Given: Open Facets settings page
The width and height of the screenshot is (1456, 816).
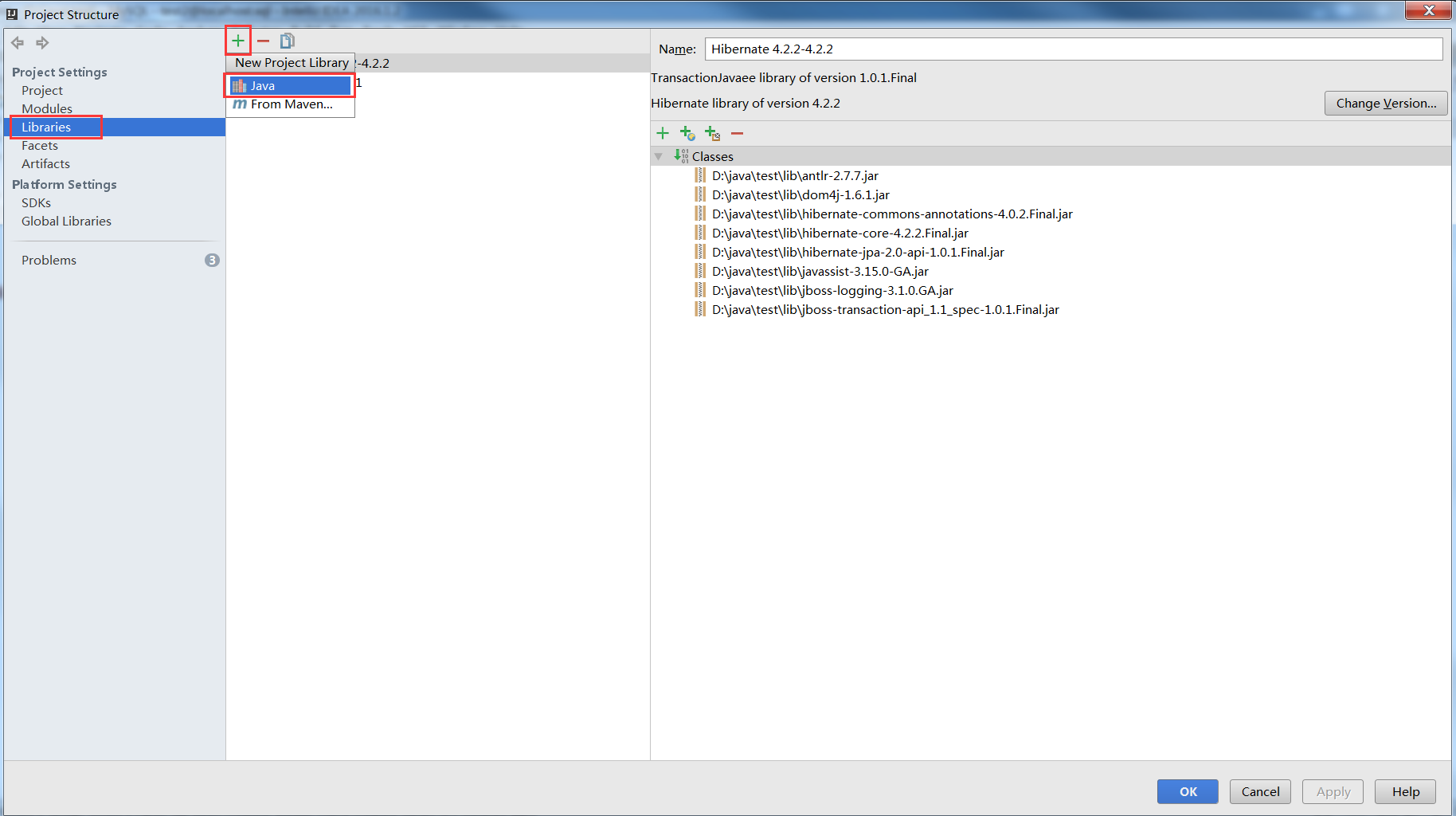Looking at the screenshot, I should click(x=40, y=145).
